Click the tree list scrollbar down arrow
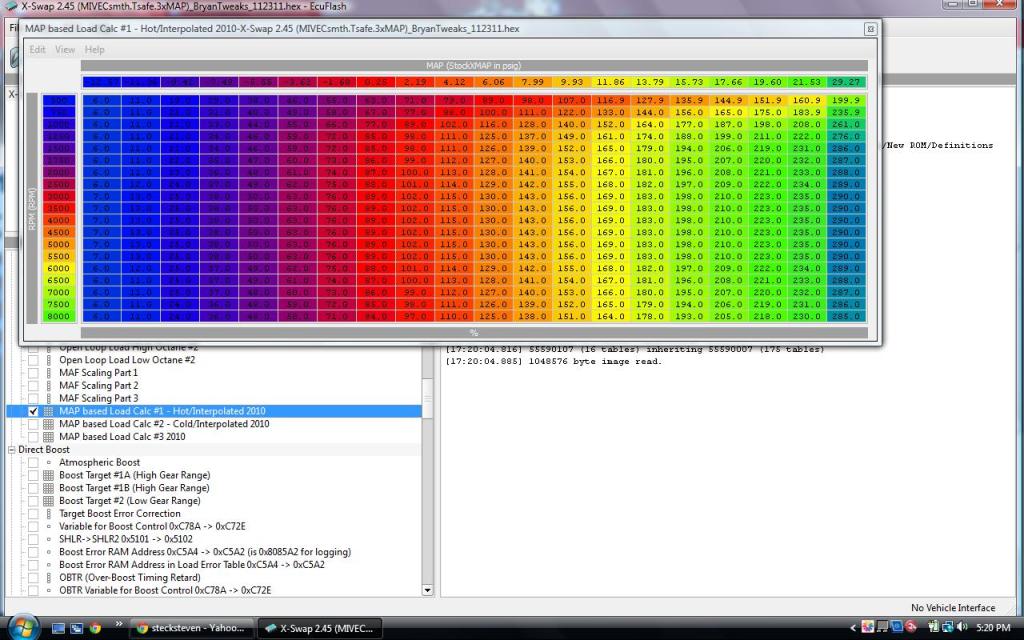 coord(427,590)
